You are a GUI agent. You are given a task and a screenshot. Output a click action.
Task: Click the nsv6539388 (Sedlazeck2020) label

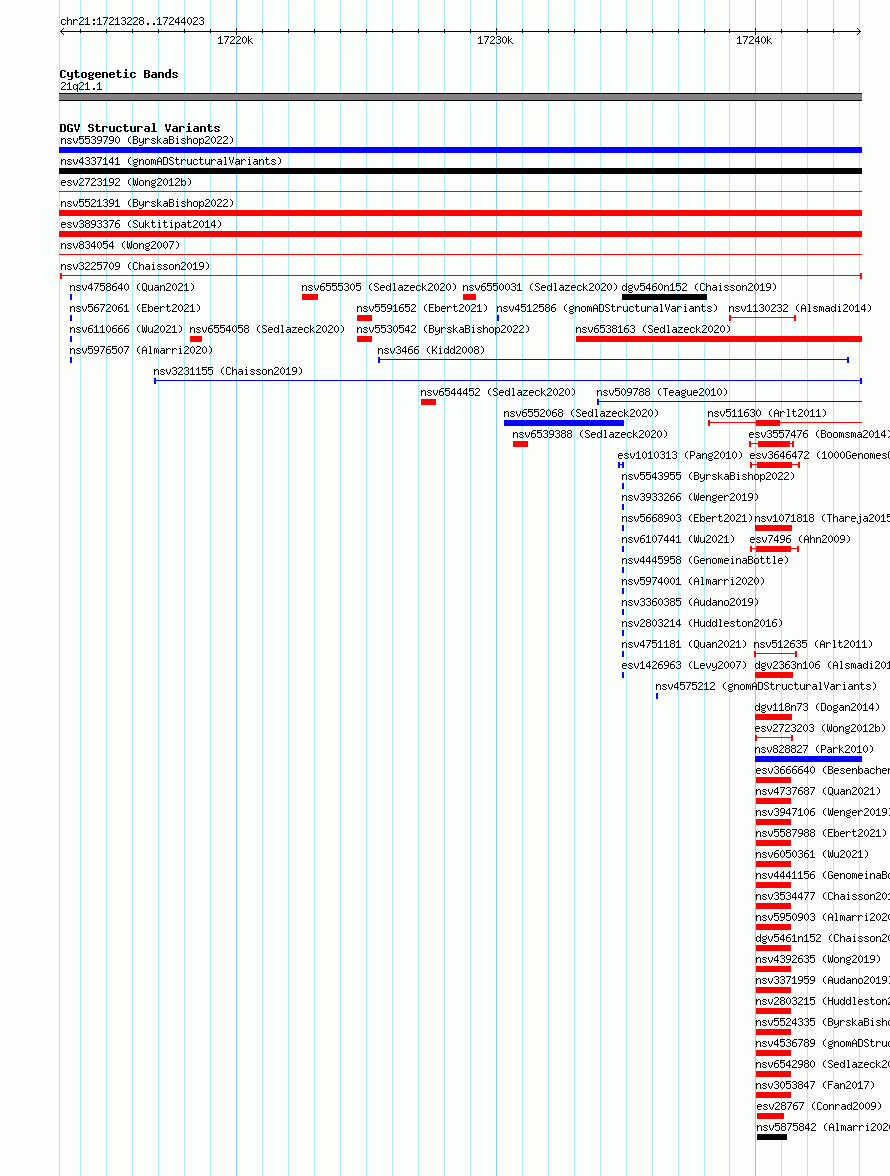pyautogui.click(x=590, y=434)
